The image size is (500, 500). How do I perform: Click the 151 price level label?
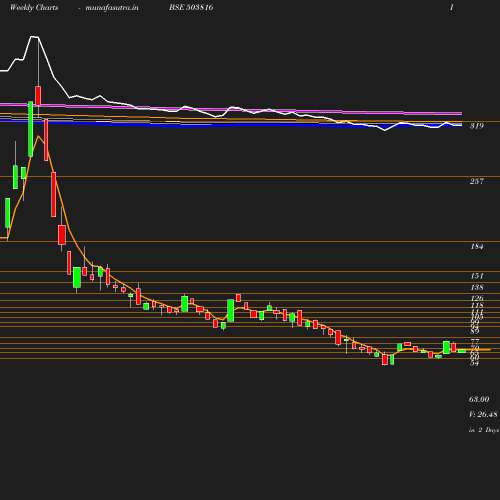tap(477, 276)
